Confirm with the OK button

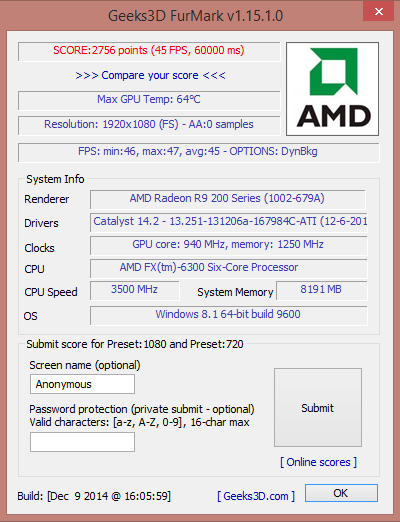click(x=341, y=493)
